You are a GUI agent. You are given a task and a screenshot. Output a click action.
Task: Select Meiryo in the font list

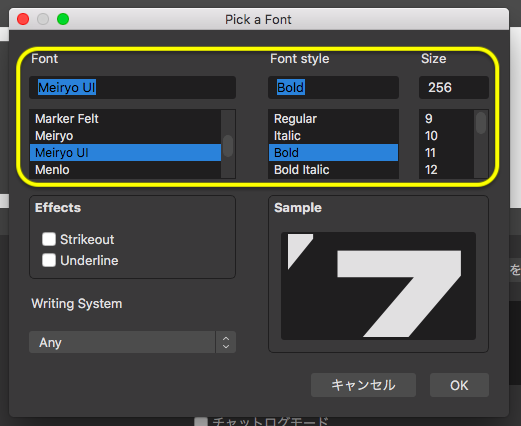click(125, 136)
